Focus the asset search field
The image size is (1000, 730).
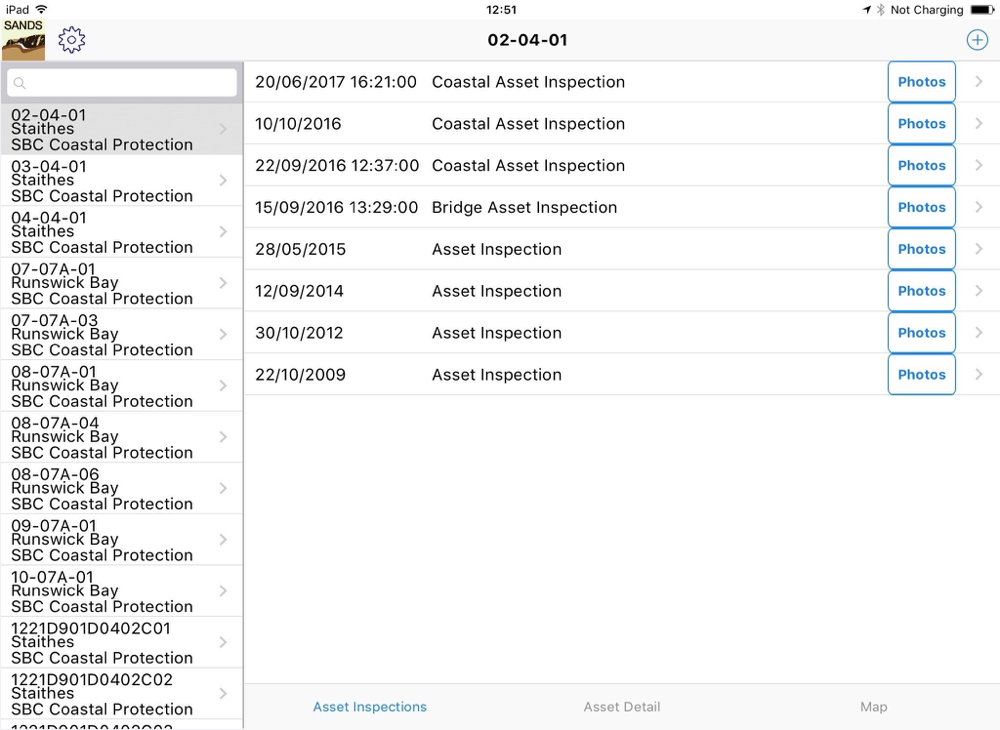click(122, 83)
